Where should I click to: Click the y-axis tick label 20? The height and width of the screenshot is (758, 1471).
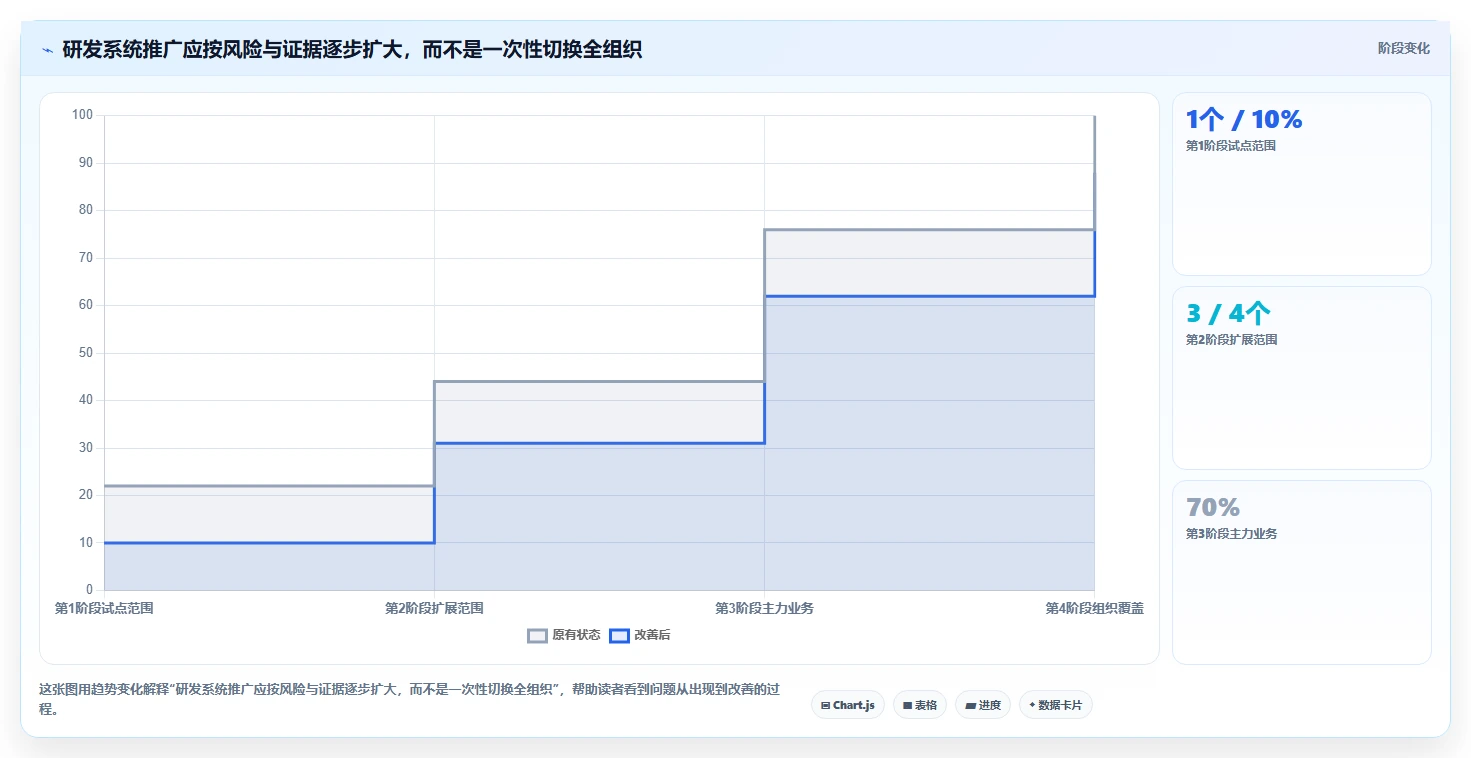click(85, 495)
